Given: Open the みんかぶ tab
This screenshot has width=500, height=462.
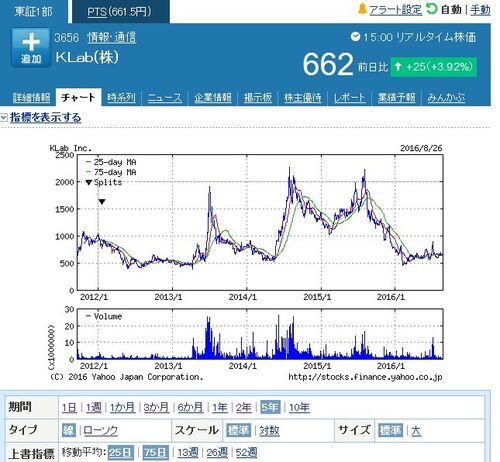Looking at the screenshot, I should tap(446, 98).
